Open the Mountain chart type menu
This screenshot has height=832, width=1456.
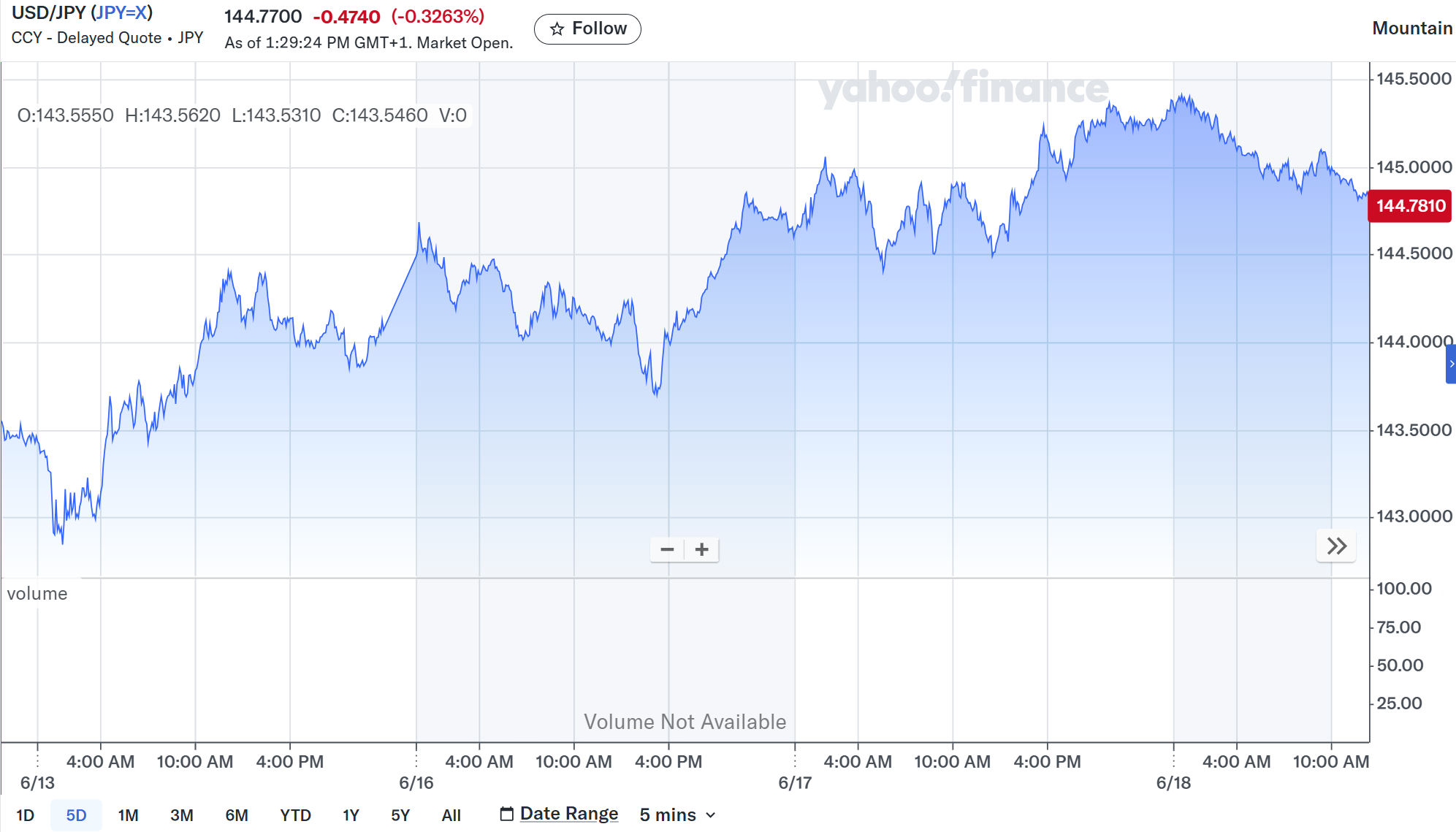(1411, 28)
